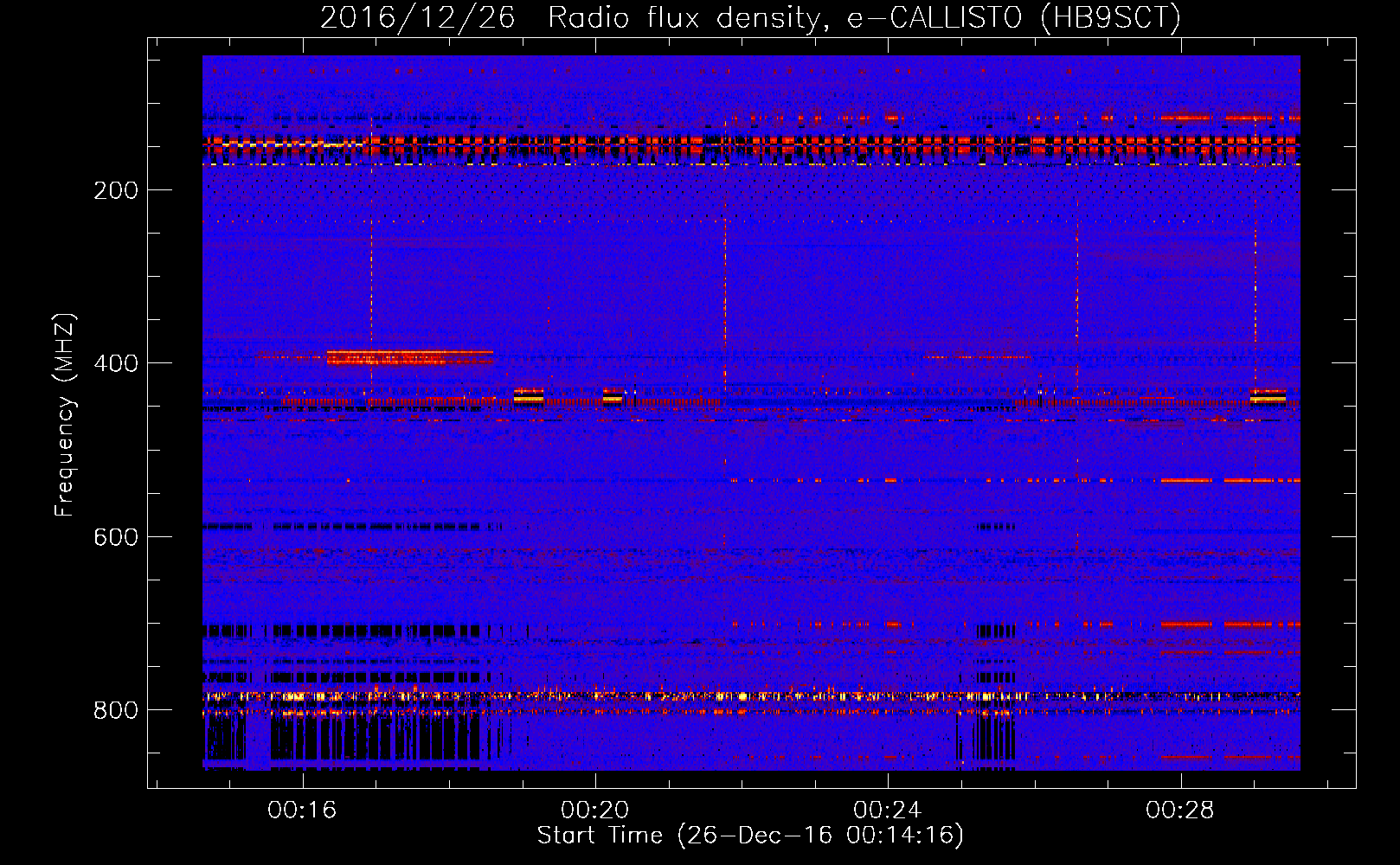
Task: Click the 00:24 time tick label
Action: pos(887,811)
